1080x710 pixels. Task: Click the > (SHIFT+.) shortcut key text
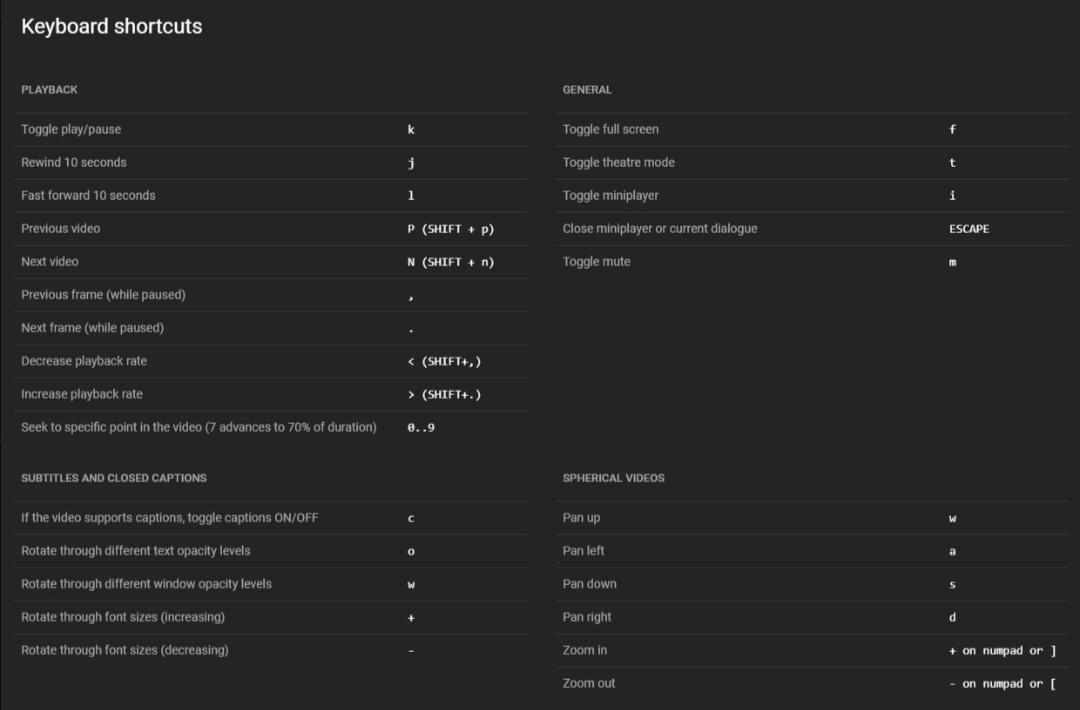point(444,394)
